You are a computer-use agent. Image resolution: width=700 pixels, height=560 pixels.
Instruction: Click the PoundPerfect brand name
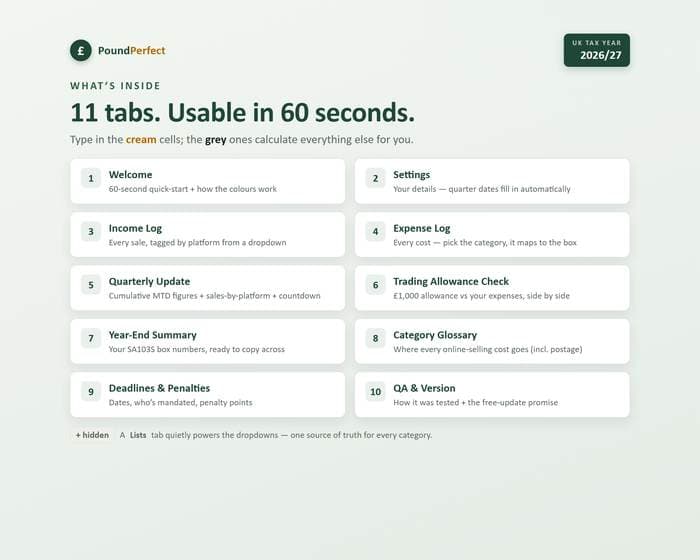(132, 50)
